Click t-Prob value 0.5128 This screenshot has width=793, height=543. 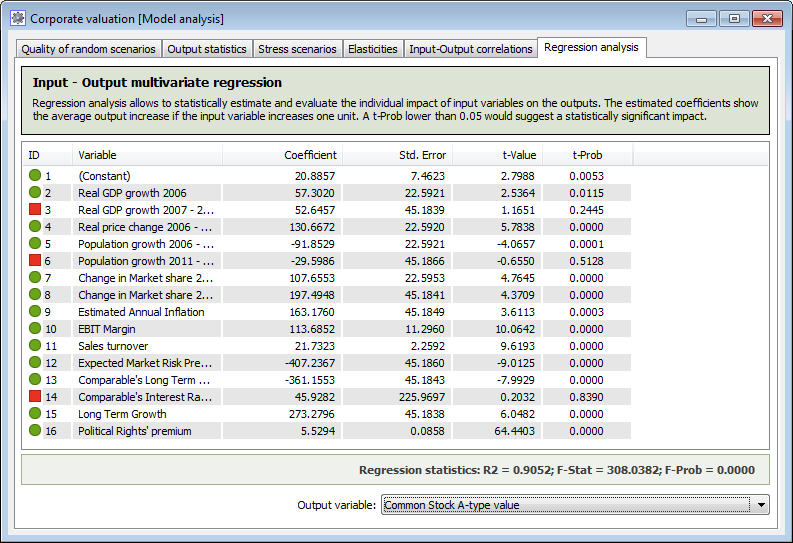586,261
